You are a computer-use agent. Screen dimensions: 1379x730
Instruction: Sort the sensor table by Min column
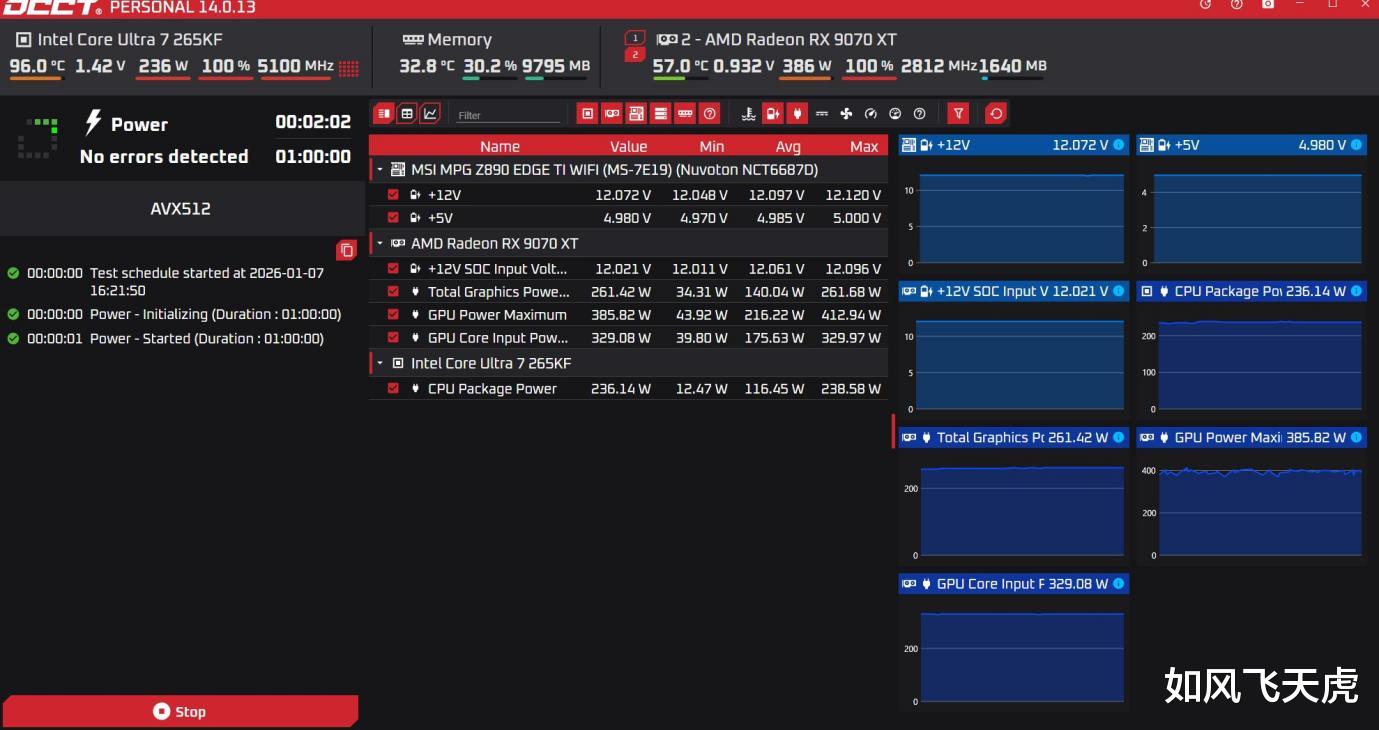712,146
